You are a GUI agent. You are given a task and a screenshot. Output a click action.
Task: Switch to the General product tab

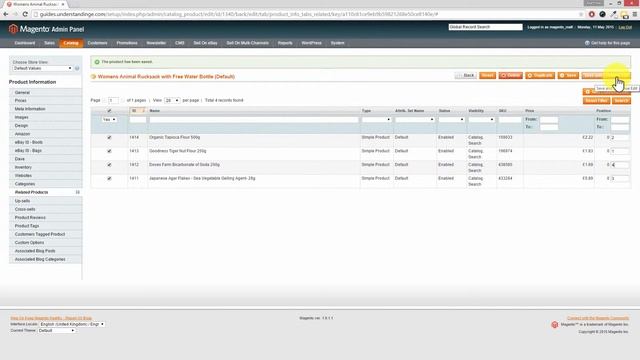pos(45,93)
